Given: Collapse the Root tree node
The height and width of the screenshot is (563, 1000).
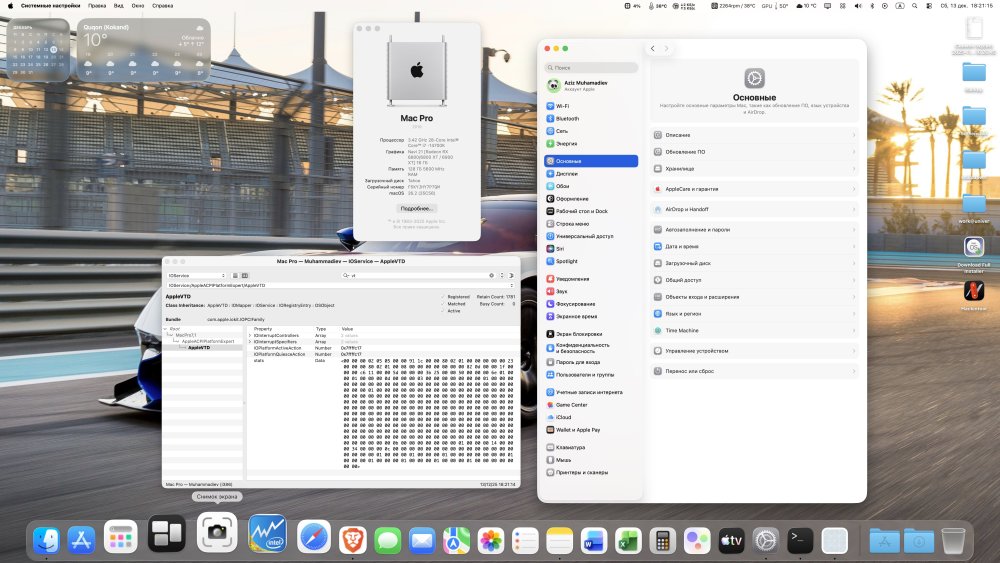Looking at the screenshot, I should tap(165, 329).
